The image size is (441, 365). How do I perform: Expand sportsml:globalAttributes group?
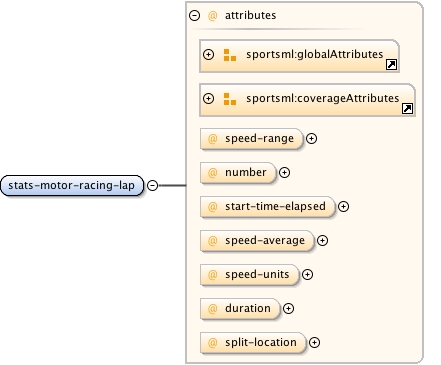[x=209, y=54]
